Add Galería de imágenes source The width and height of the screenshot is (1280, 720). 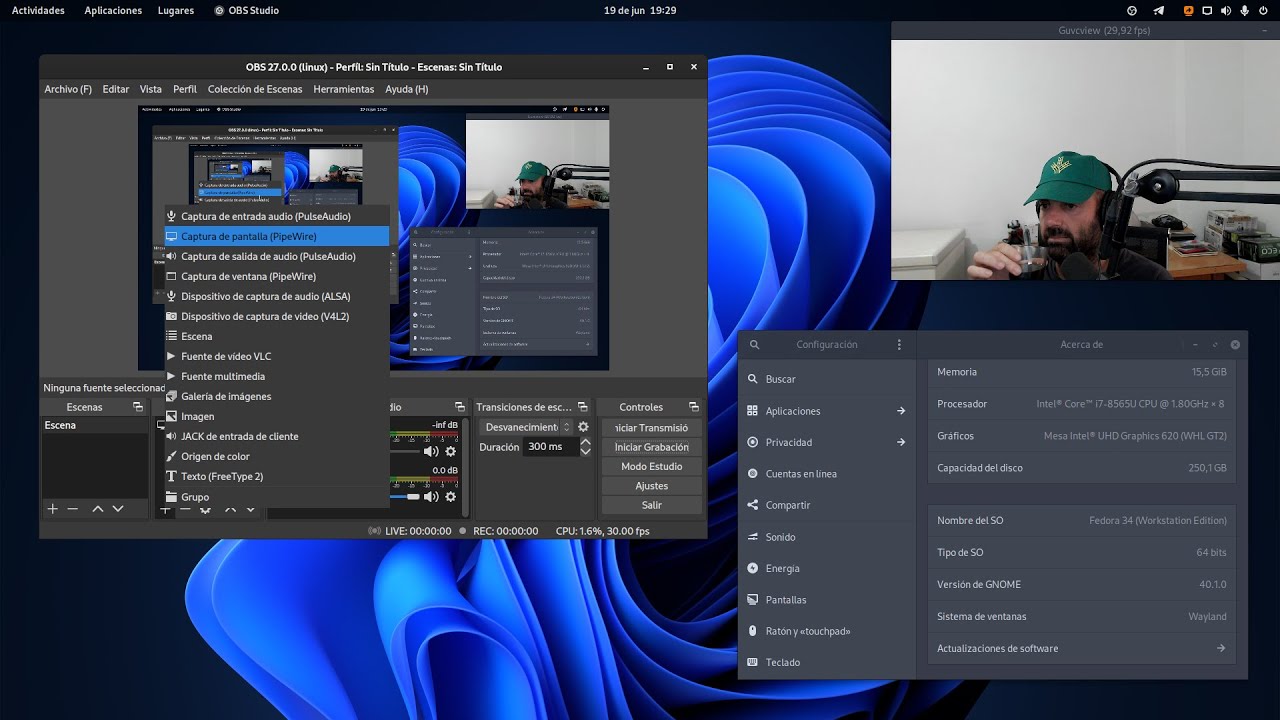276,396
